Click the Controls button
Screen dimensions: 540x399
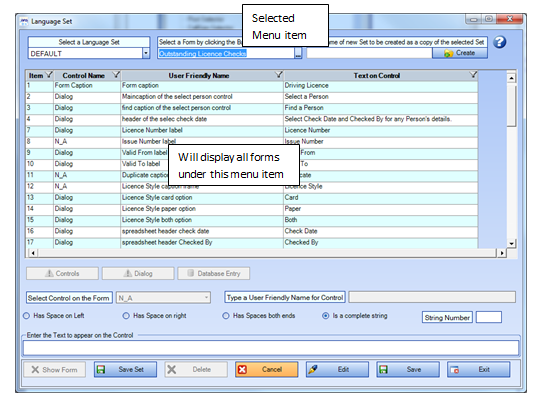coord(62,273)
